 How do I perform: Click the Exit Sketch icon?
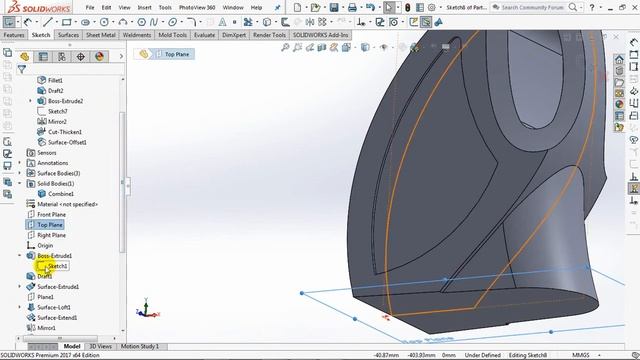tap(9, 22)
